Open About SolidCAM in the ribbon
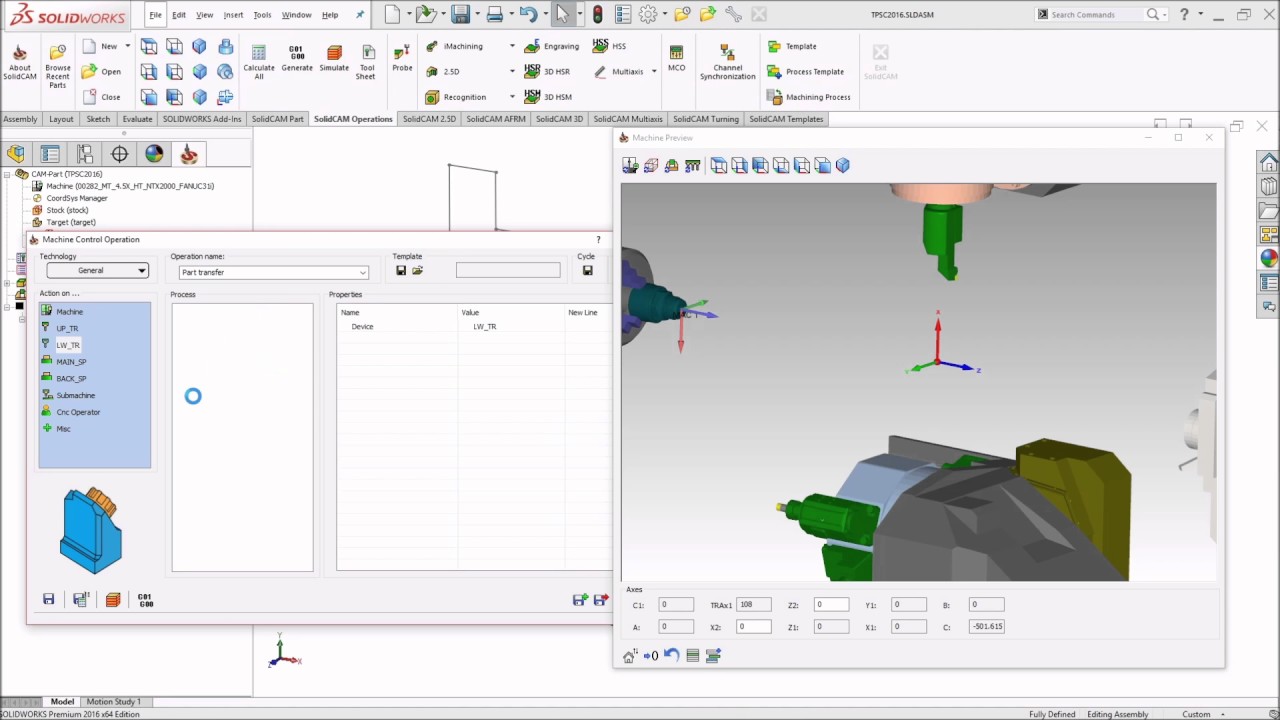The height and width of the screenshot is (720, 1280). [20, 62]
